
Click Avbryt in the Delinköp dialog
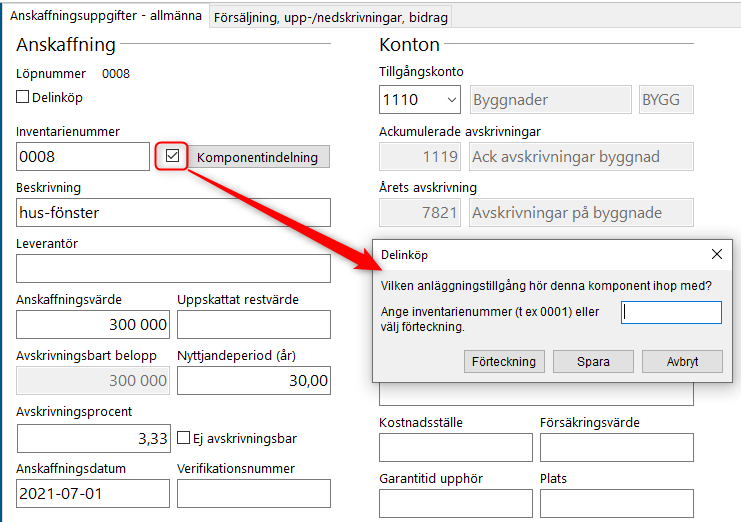(682, 361)
